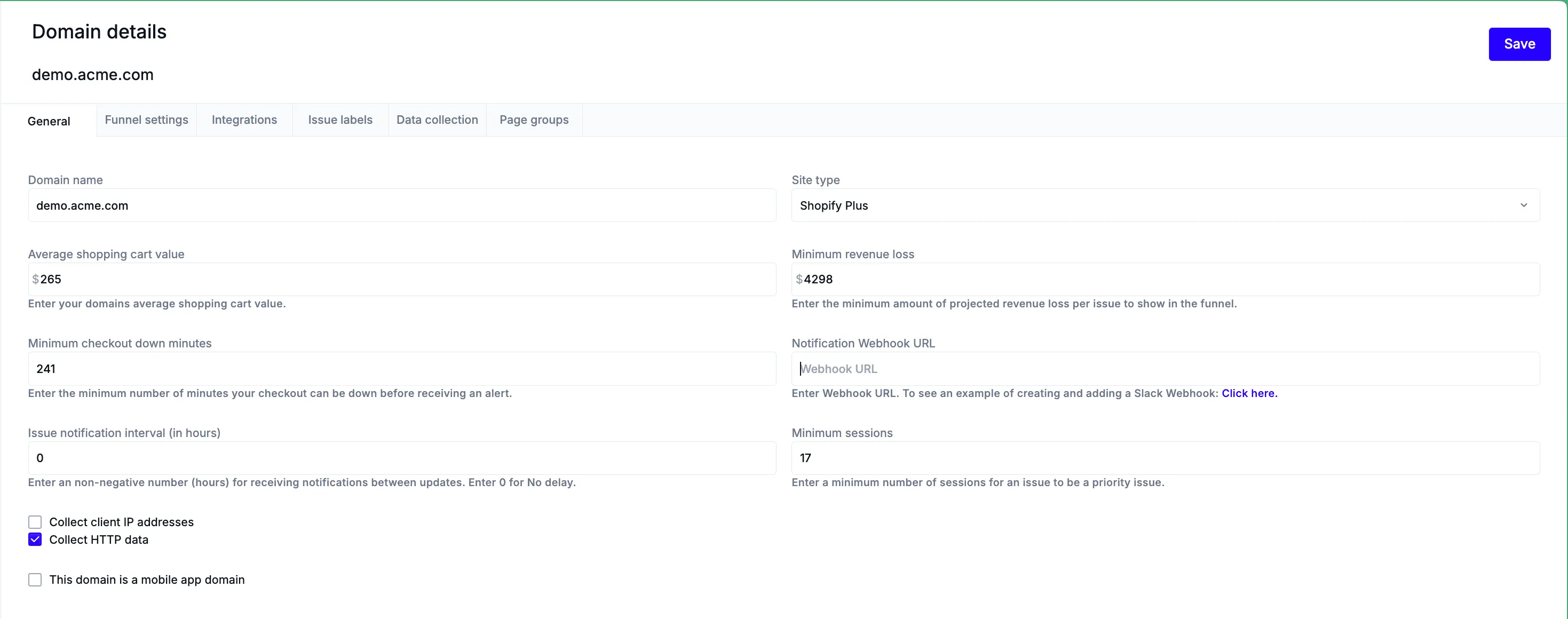1568x619 pixels.
Task: Click the Notification Webhook URL input
Action: click(1166, 369)
